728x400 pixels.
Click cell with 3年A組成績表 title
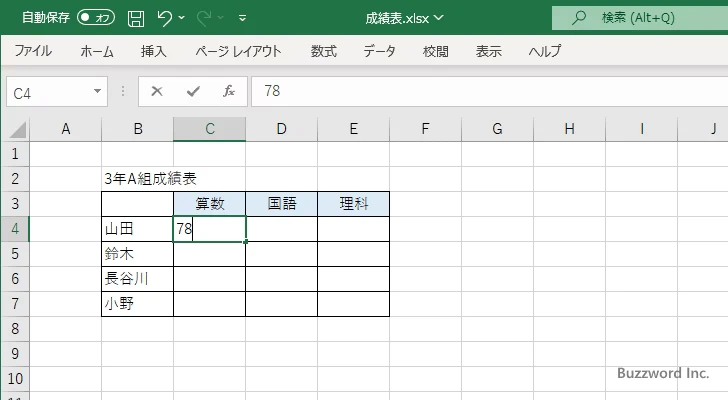pos(137,179)
